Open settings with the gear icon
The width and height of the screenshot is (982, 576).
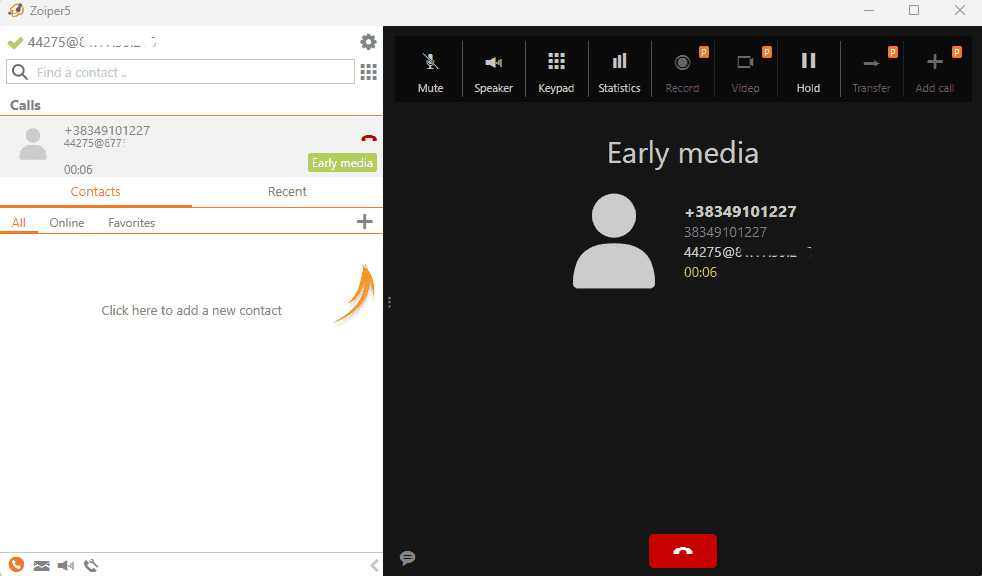click(368, 42)
